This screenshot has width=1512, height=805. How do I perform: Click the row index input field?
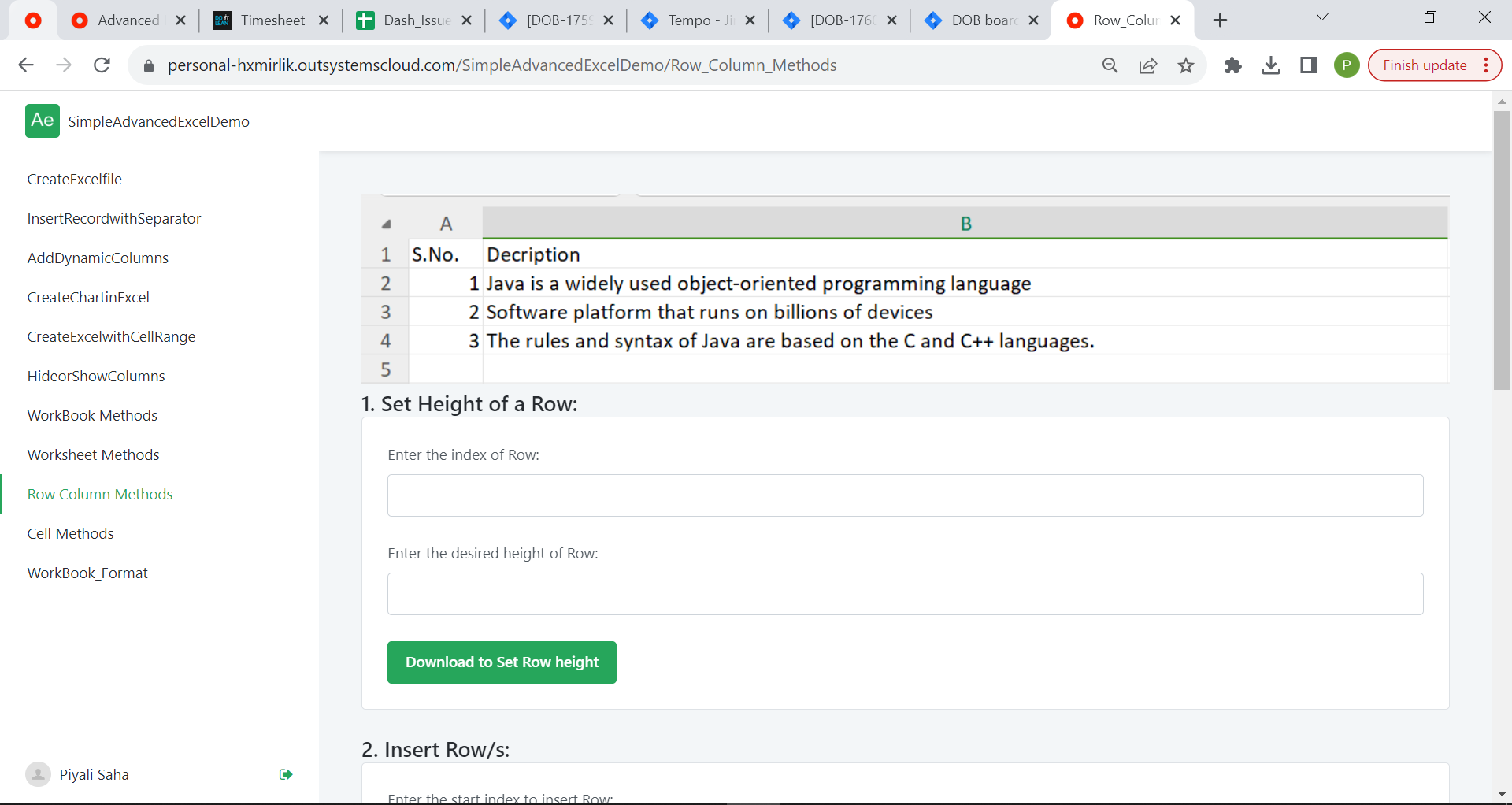[x=904, y=495]
